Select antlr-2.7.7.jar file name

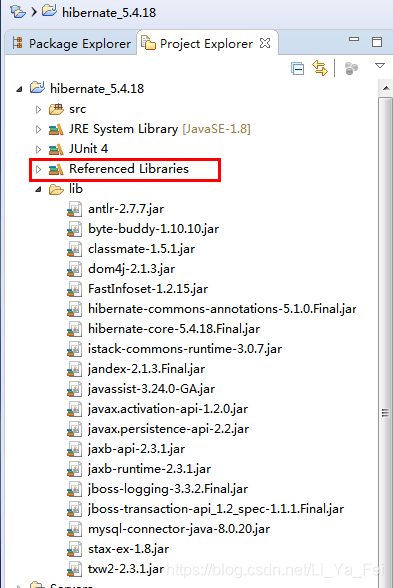click(x=126, y=209)
